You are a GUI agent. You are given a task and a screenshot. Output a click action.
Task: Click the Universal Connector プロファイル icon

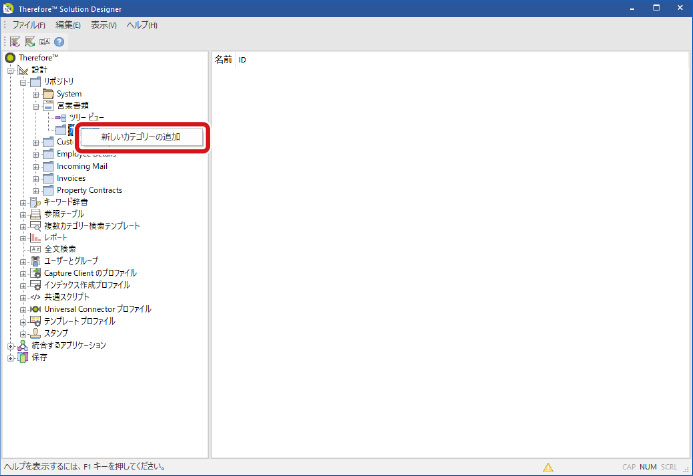[x=35, y=309]
